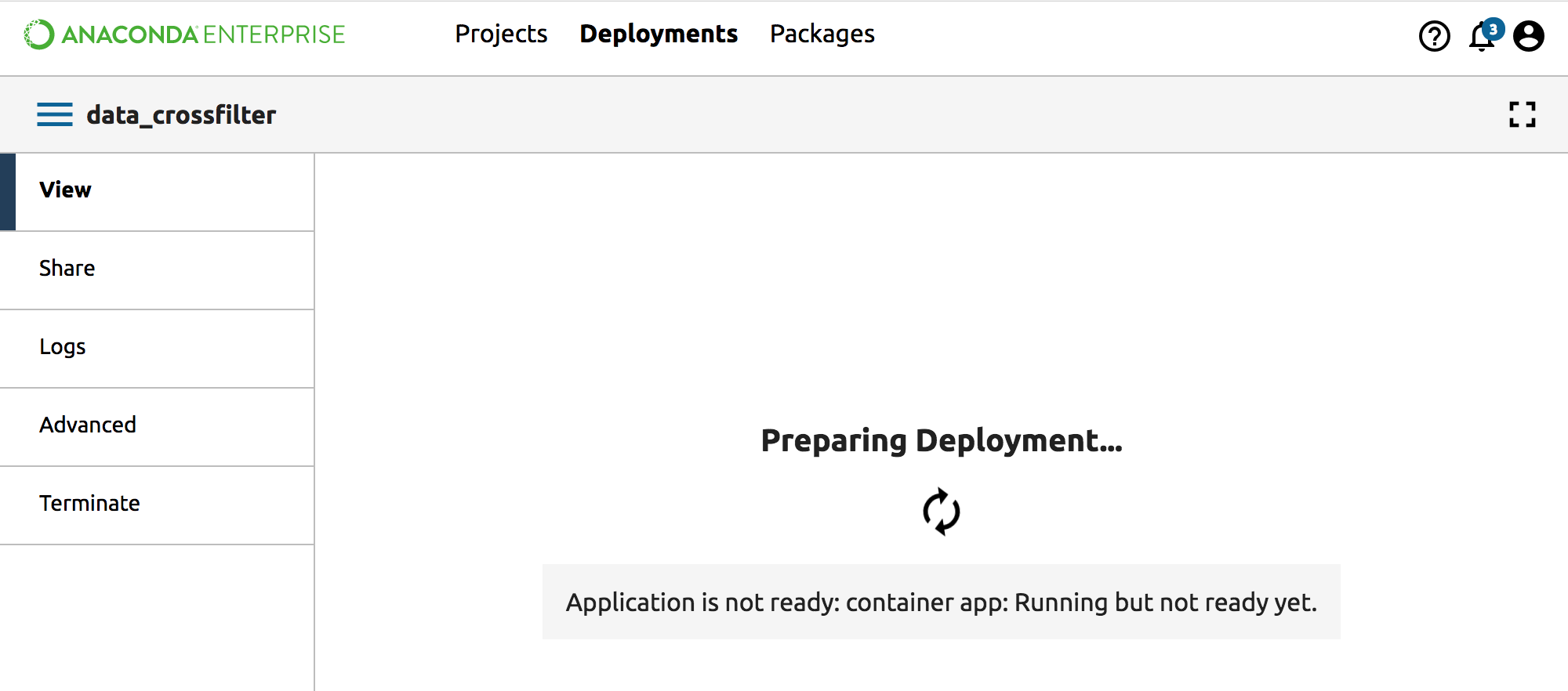Click the Anaconda circular logo icon
1568x691 pixels.
click(38, 34)
